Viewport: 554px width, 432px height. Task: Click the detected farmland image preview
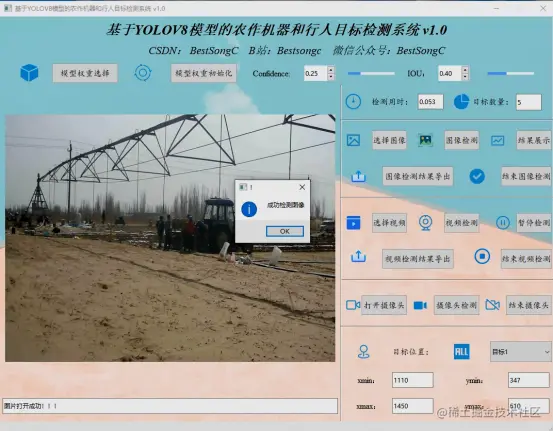tap(170, 238)
